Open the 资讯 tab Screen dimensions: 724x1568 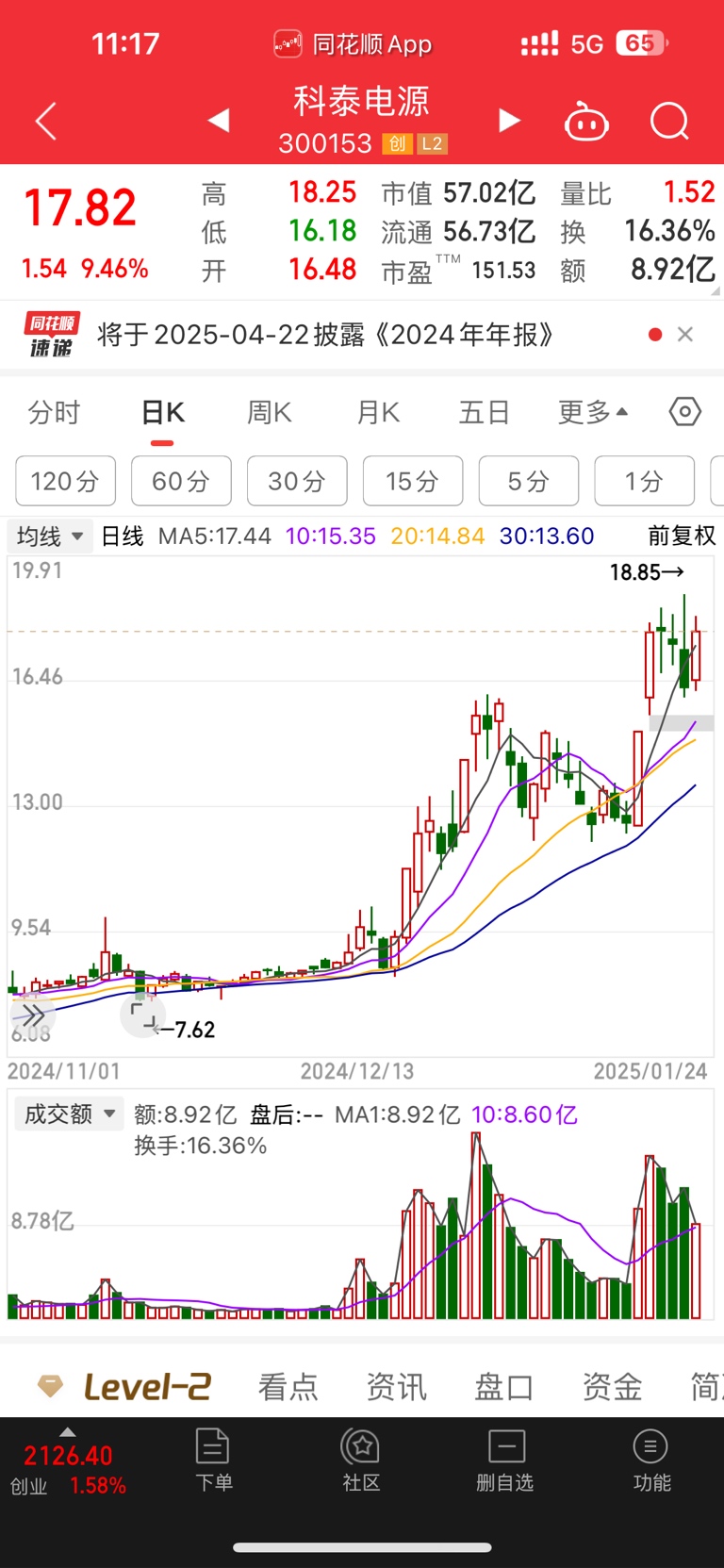(x=397, y=1387)
